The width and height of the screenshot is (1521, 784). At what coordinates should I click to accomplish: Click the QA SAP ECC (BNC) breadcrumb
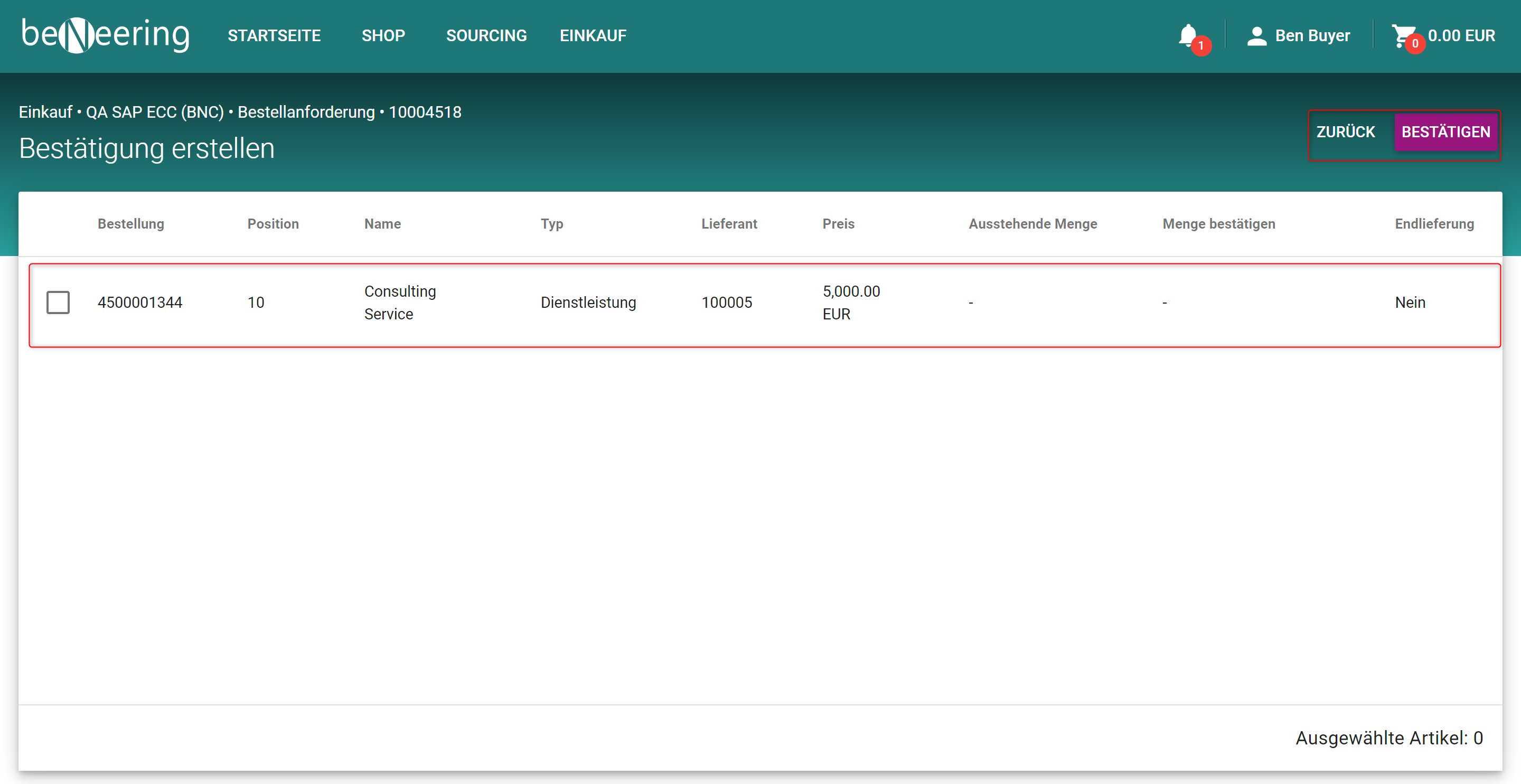pyautogui.click(x=155, y=112)
